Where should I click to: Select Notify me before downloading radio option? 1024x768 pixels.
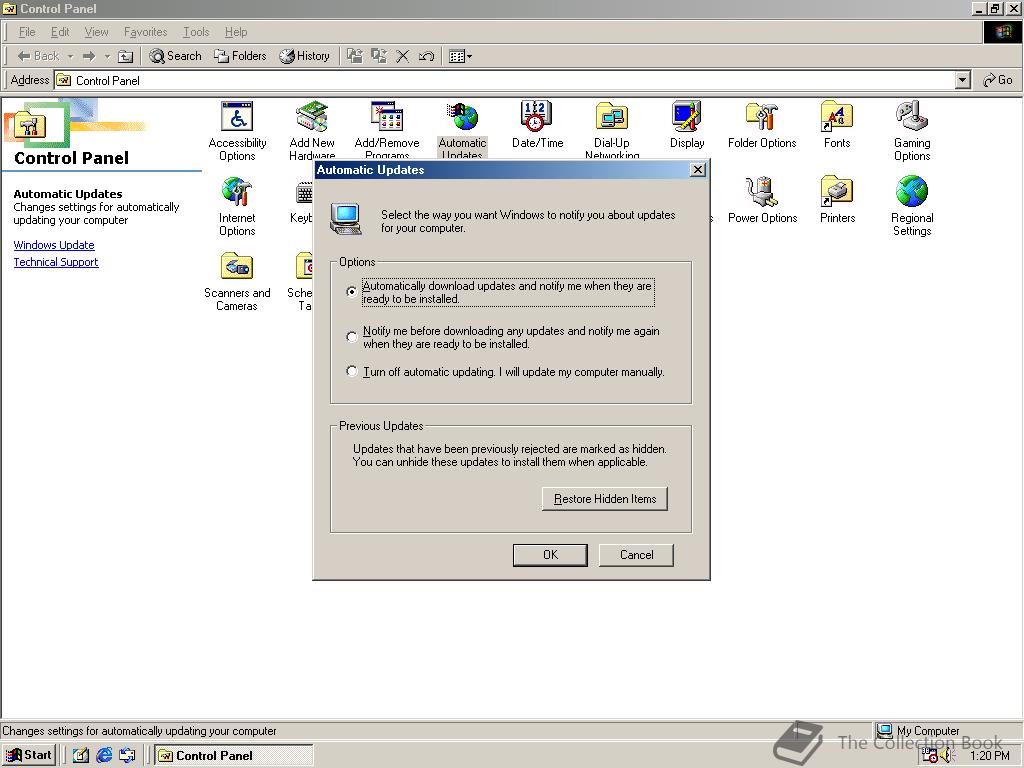[x=351, y=337]
